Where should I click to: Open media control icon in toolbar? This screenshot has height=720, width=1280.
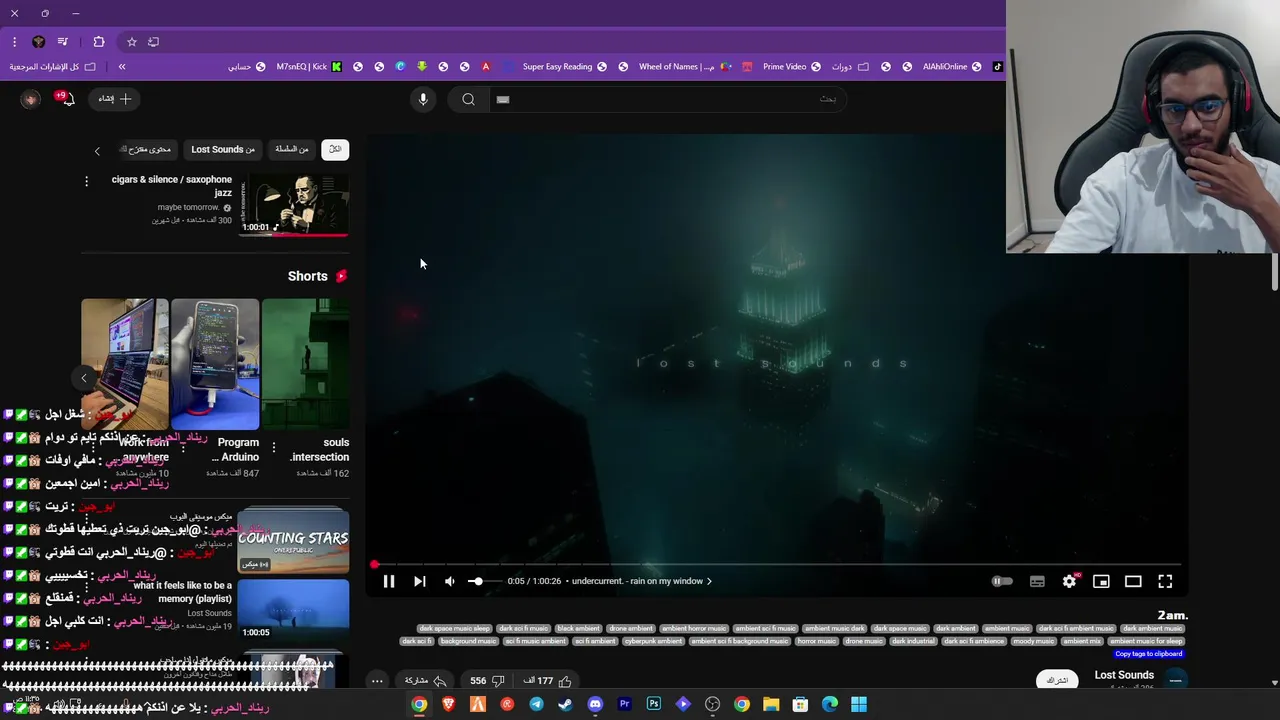63,42
